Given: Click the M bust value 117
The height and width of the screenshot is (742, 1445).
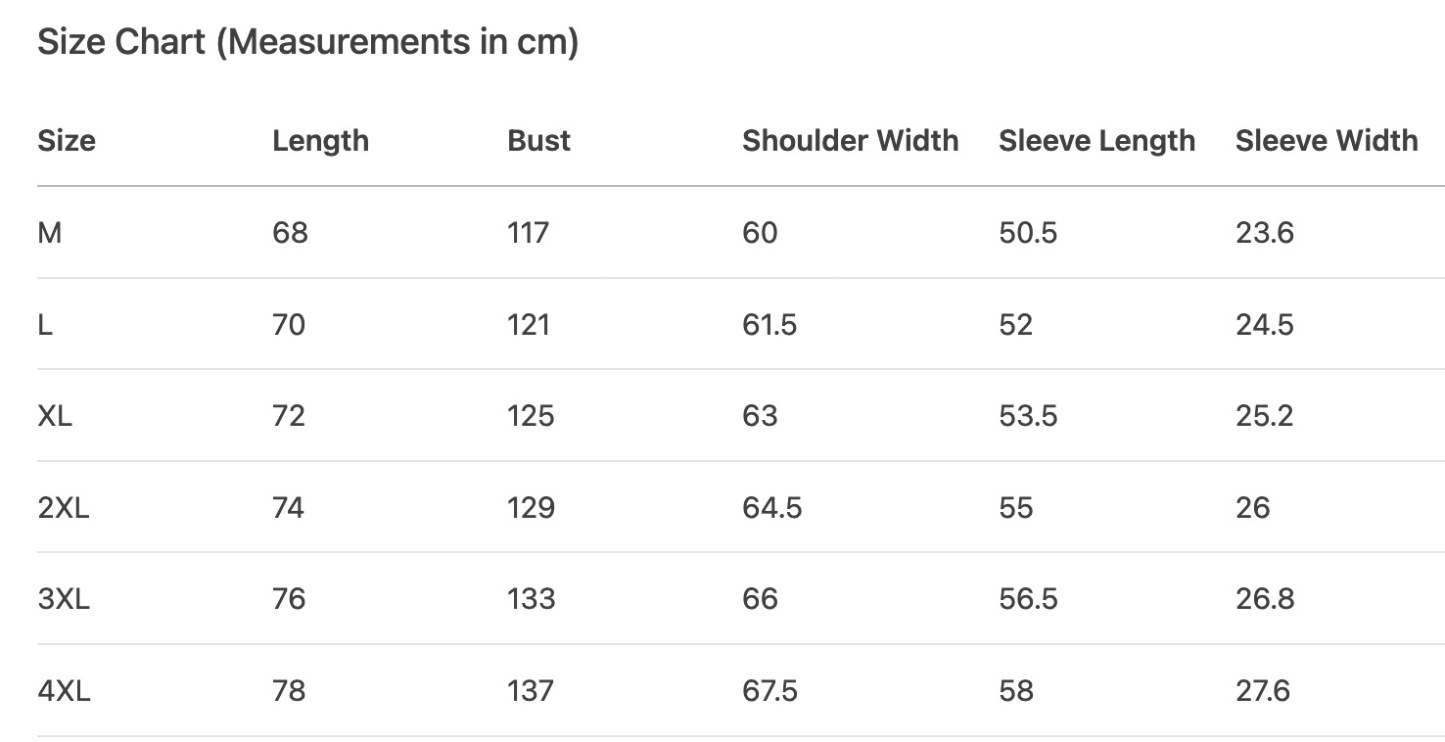Looking at the screenshot, I should tap(528, 233).
